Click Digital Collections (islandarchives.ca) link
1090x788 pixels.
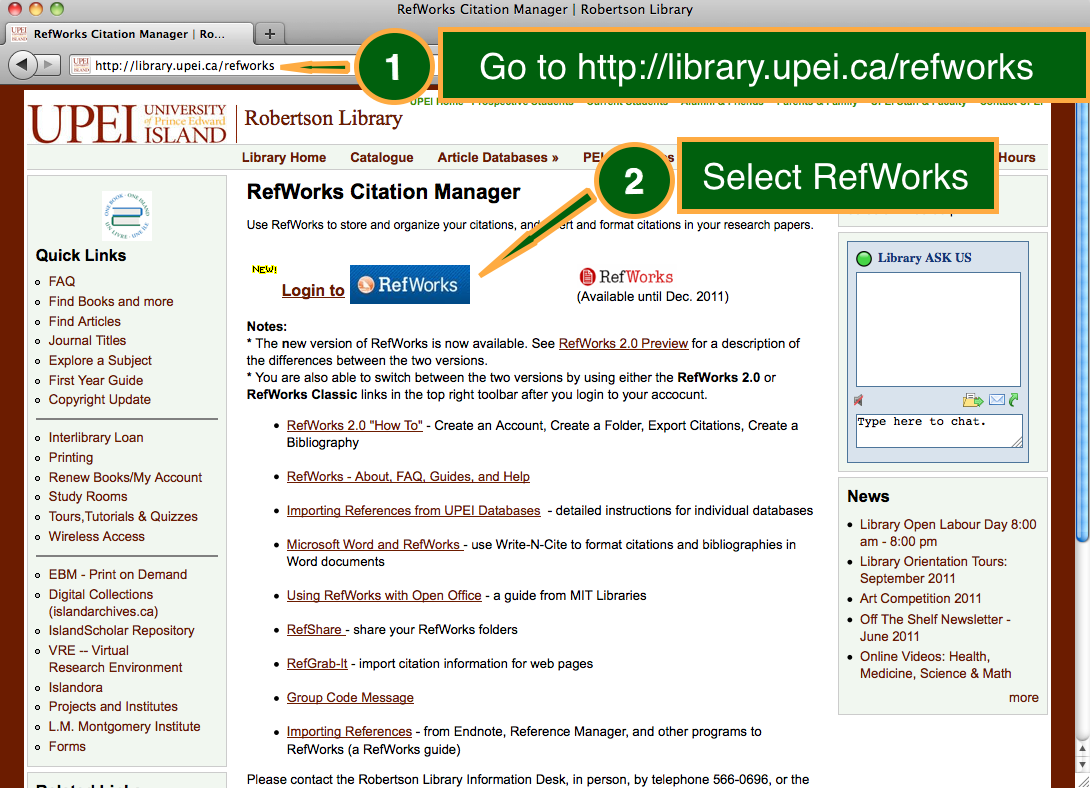pyautogui.click(x=104, y=603)
